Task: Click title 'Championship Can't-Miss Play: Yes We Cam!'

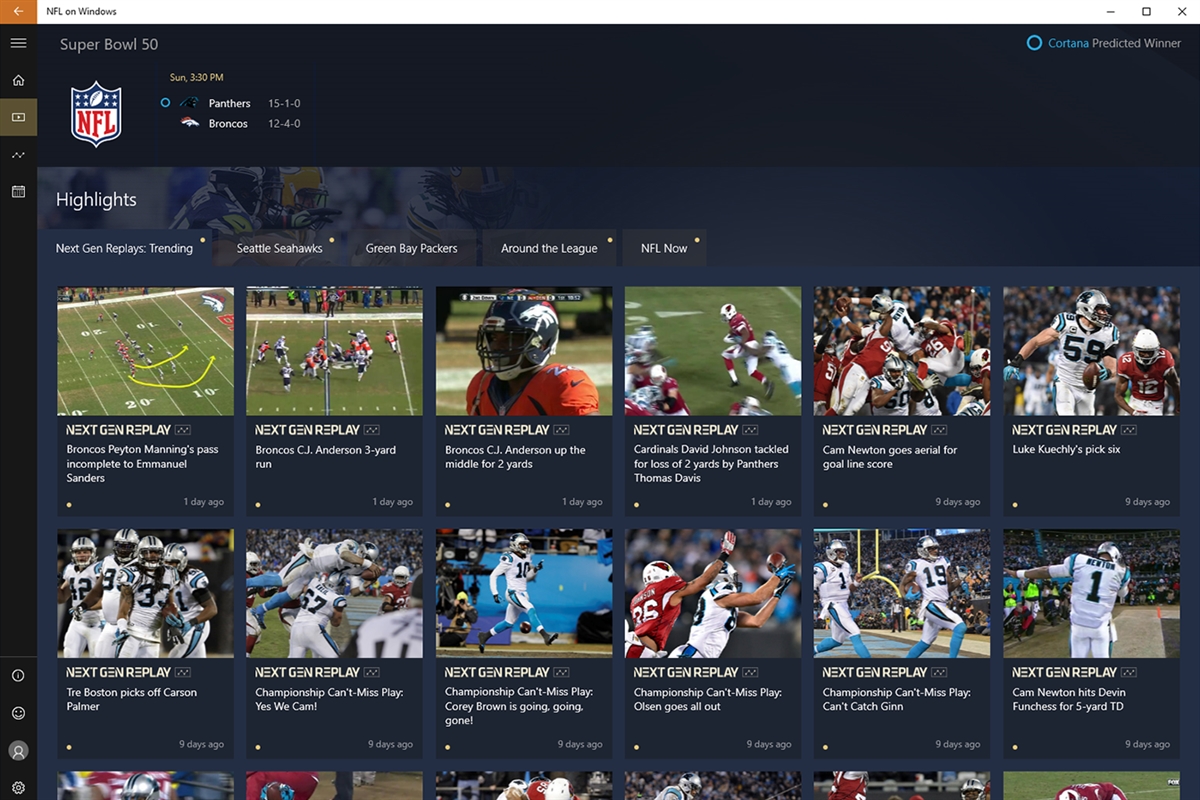Action: [329, 699]
